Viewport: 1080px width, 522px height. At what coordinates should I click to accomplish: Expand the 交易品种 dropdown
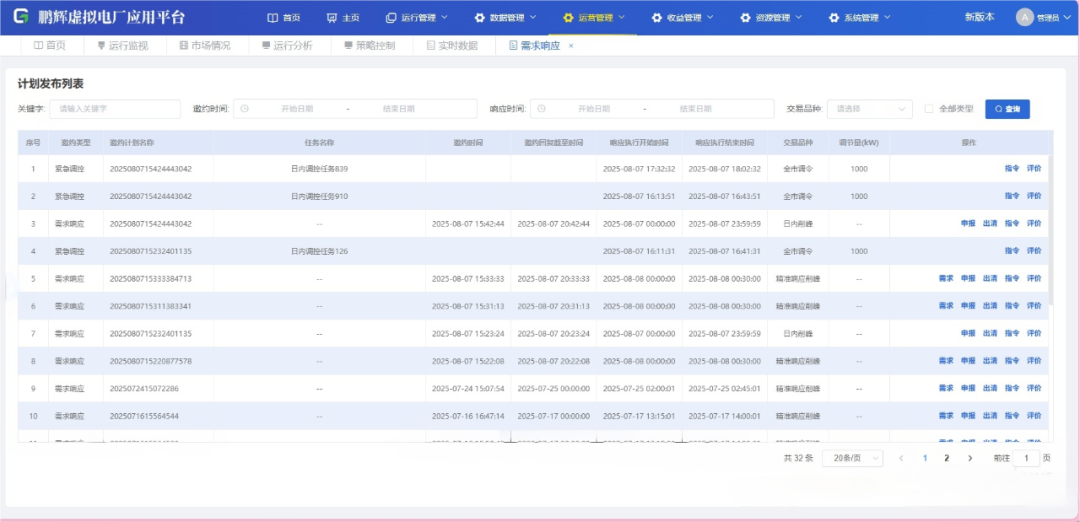[x=869, y=109]
